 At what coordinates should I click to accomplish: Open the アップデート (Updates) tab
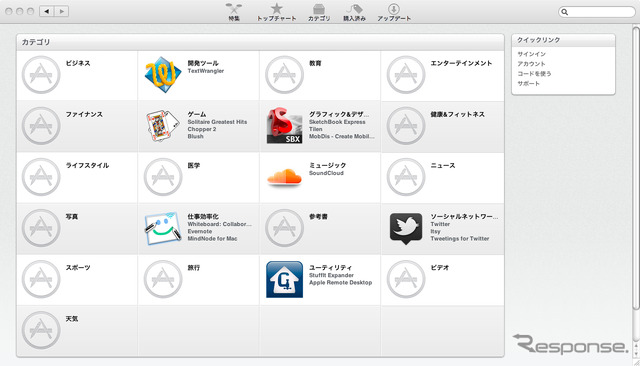(x=394, y=12)
